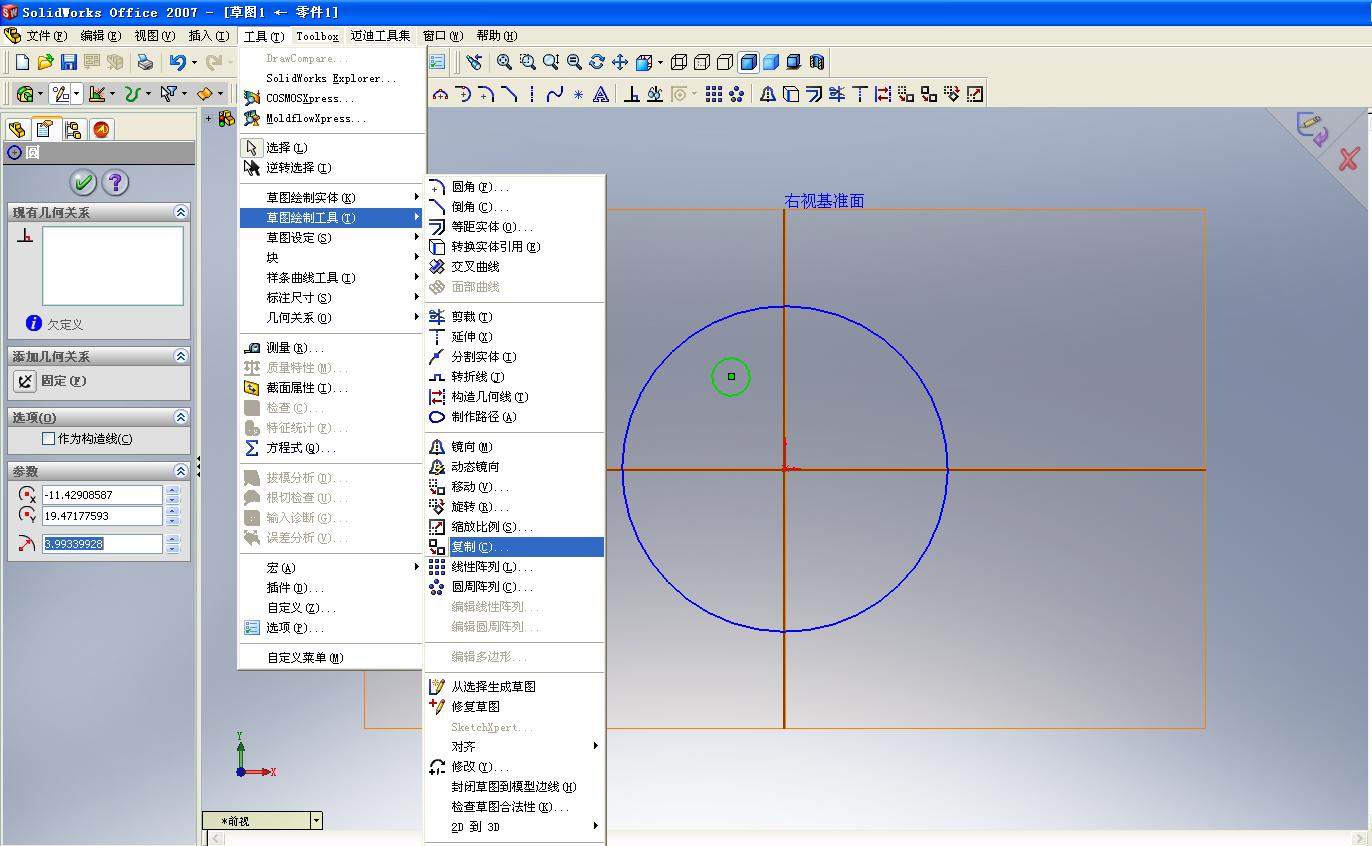Viewport: 1372px width, 846px height.
Task: Cancel sketch with the red X corner icon
Action: pos(1349,159)
